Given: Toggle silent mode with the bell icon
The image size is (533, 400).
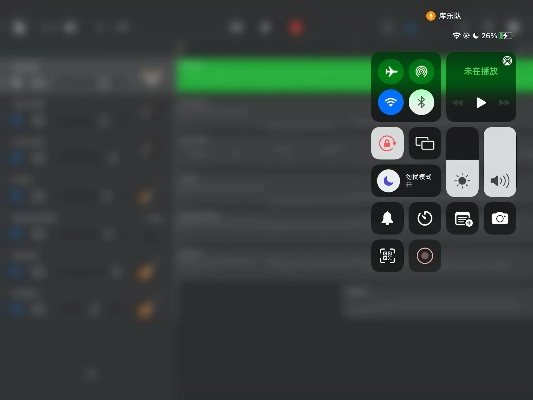Looking at the screenshot, I should coord(387,218).
